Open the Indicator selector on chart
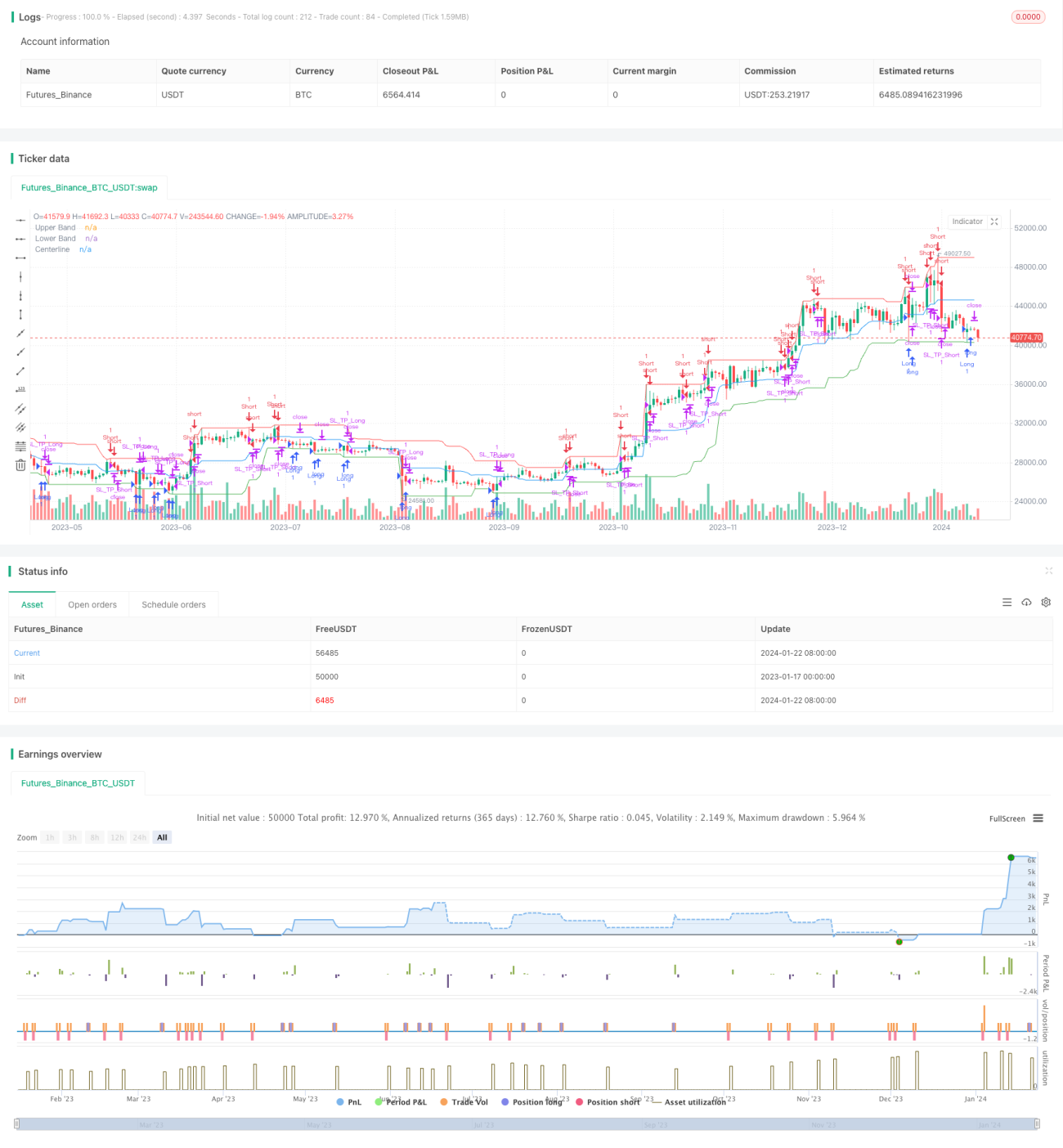This screenshot has width=1063, height=1148. tap(967, 222)
